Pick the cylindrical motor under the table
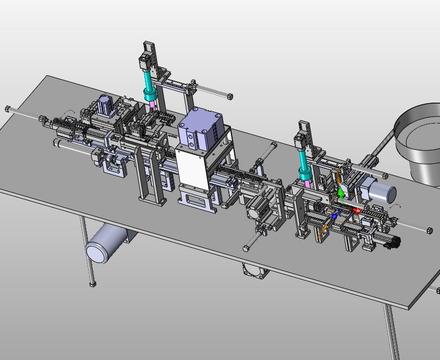 pos(106,243)
